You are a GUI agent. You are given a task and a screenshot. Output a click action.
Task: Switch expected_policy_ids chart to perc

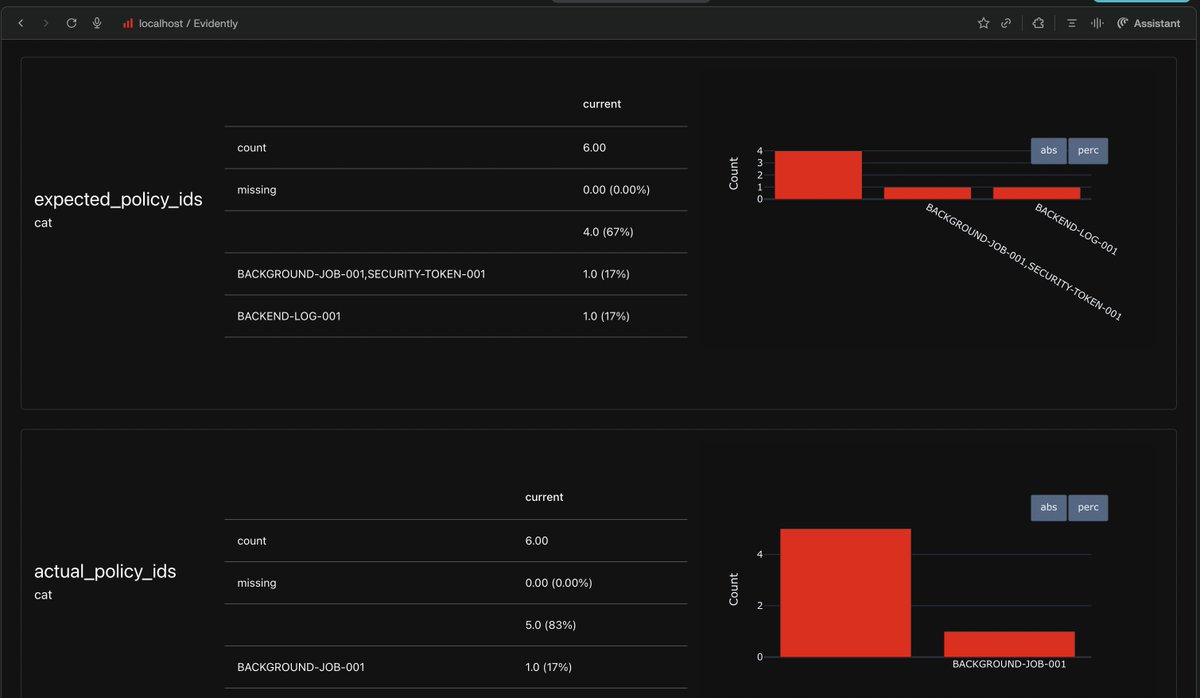point(1088,150)
